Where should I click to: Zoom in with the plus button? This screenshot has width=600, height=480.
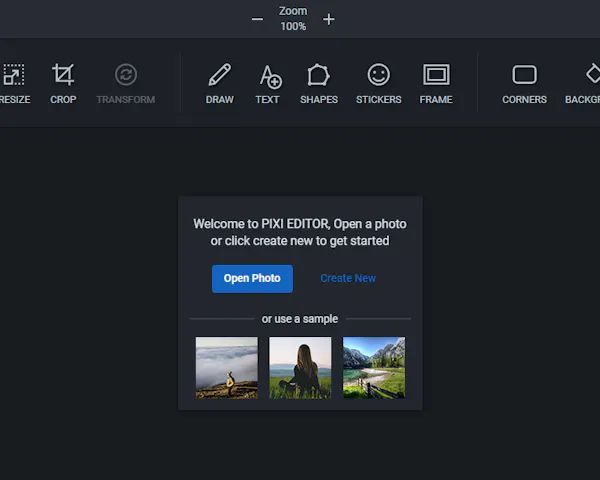[329, 19]
